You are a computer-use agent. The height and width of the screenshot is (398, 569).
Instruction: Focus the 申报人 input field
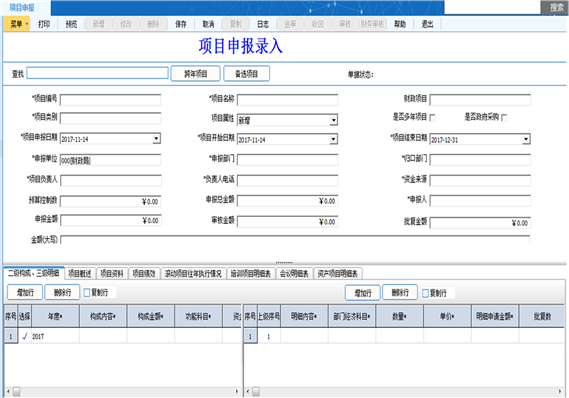coord(480,201)
